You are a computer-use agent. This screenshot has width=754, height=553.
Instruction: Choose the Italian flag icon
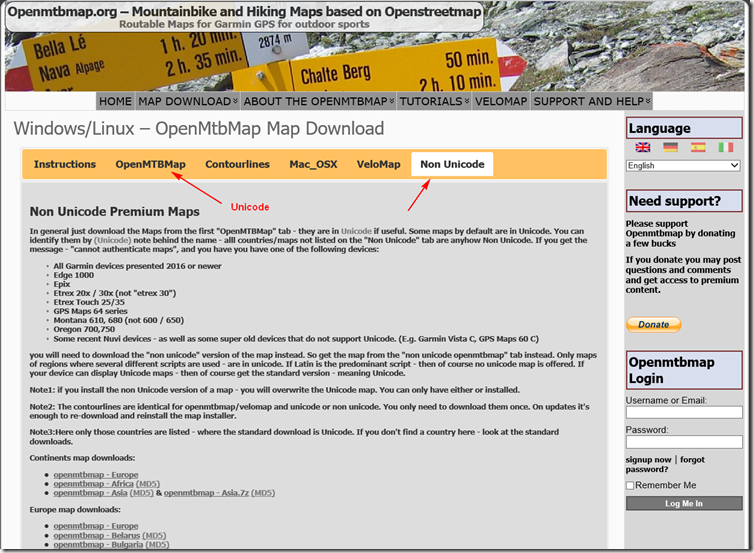pyautogui.click(x=725, y=147)
